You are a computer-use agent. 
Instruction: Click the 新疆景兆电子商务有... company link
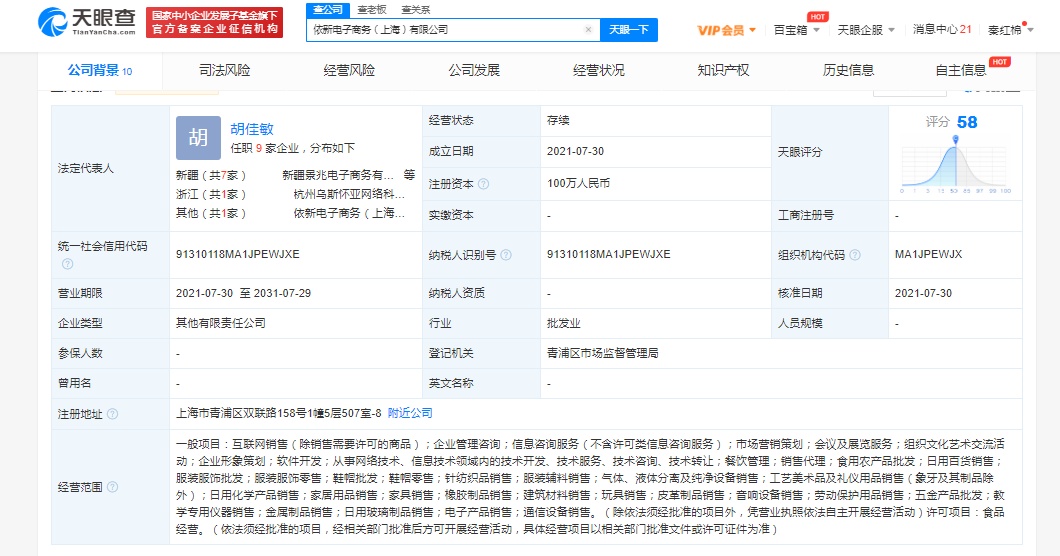[337, 175]
